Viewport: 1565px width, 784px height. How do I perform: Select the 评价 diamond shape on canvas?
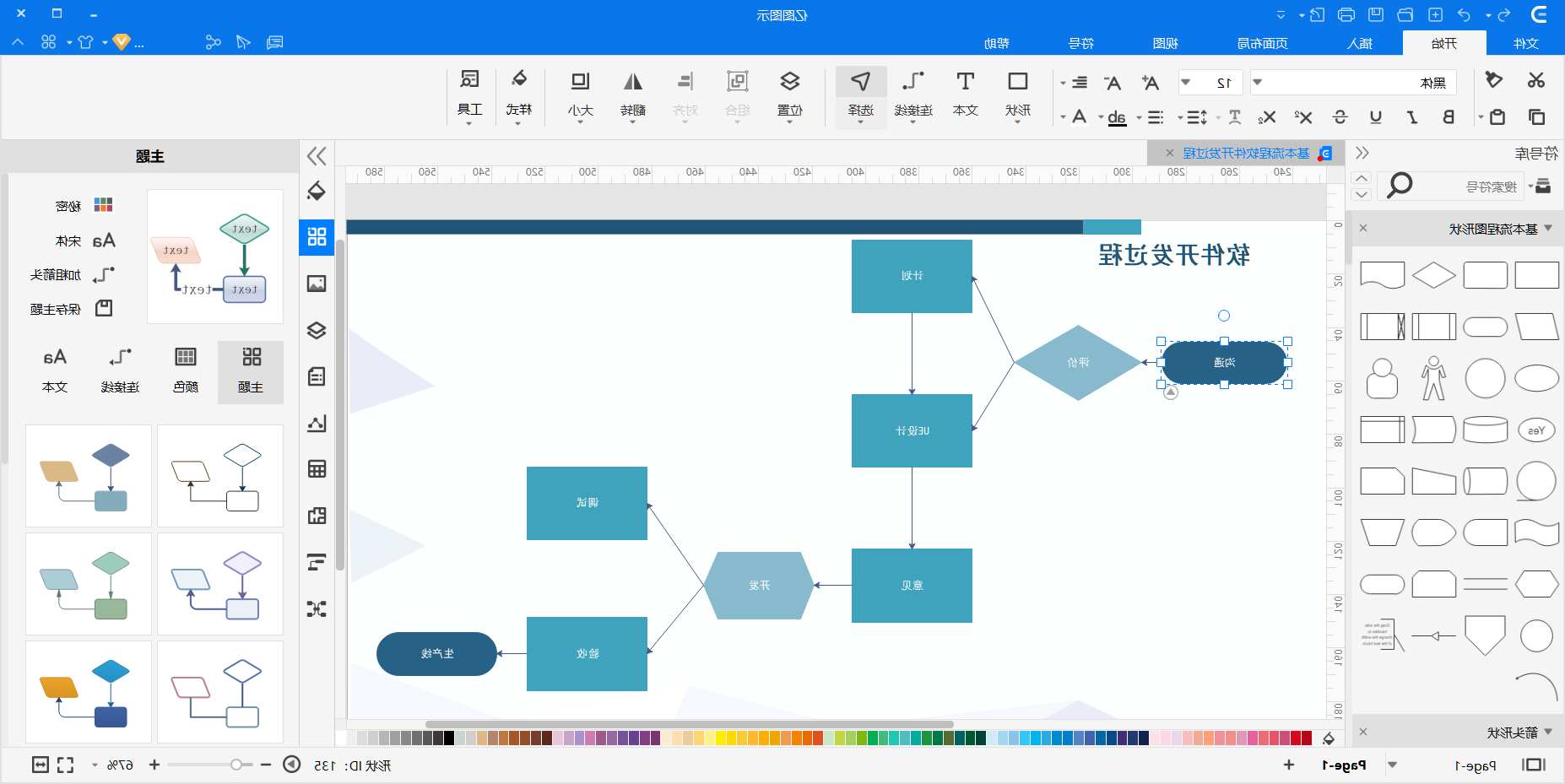pyautogui.click(x=1078, y=363)
